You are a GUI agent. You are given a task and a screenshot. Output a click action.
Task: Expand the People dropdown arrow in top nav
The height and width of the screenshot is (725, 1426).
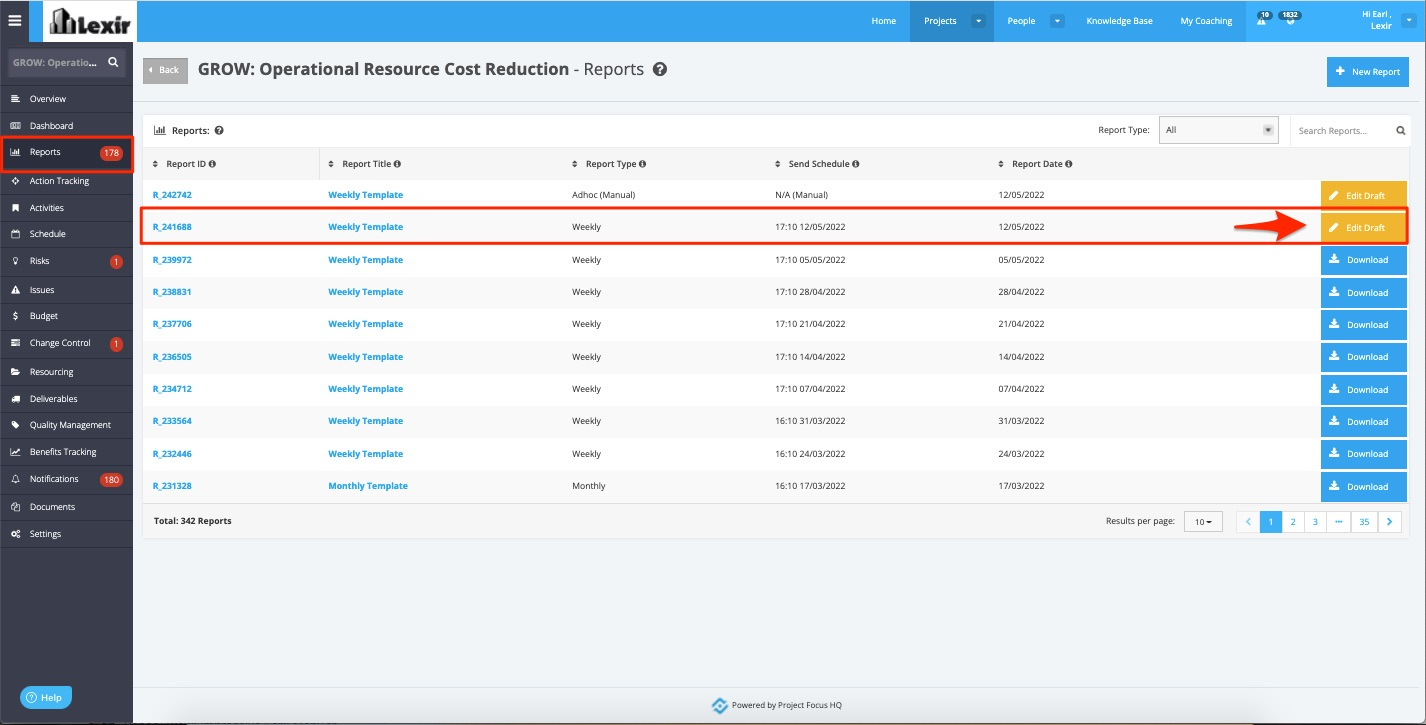tap(1058, 21)
